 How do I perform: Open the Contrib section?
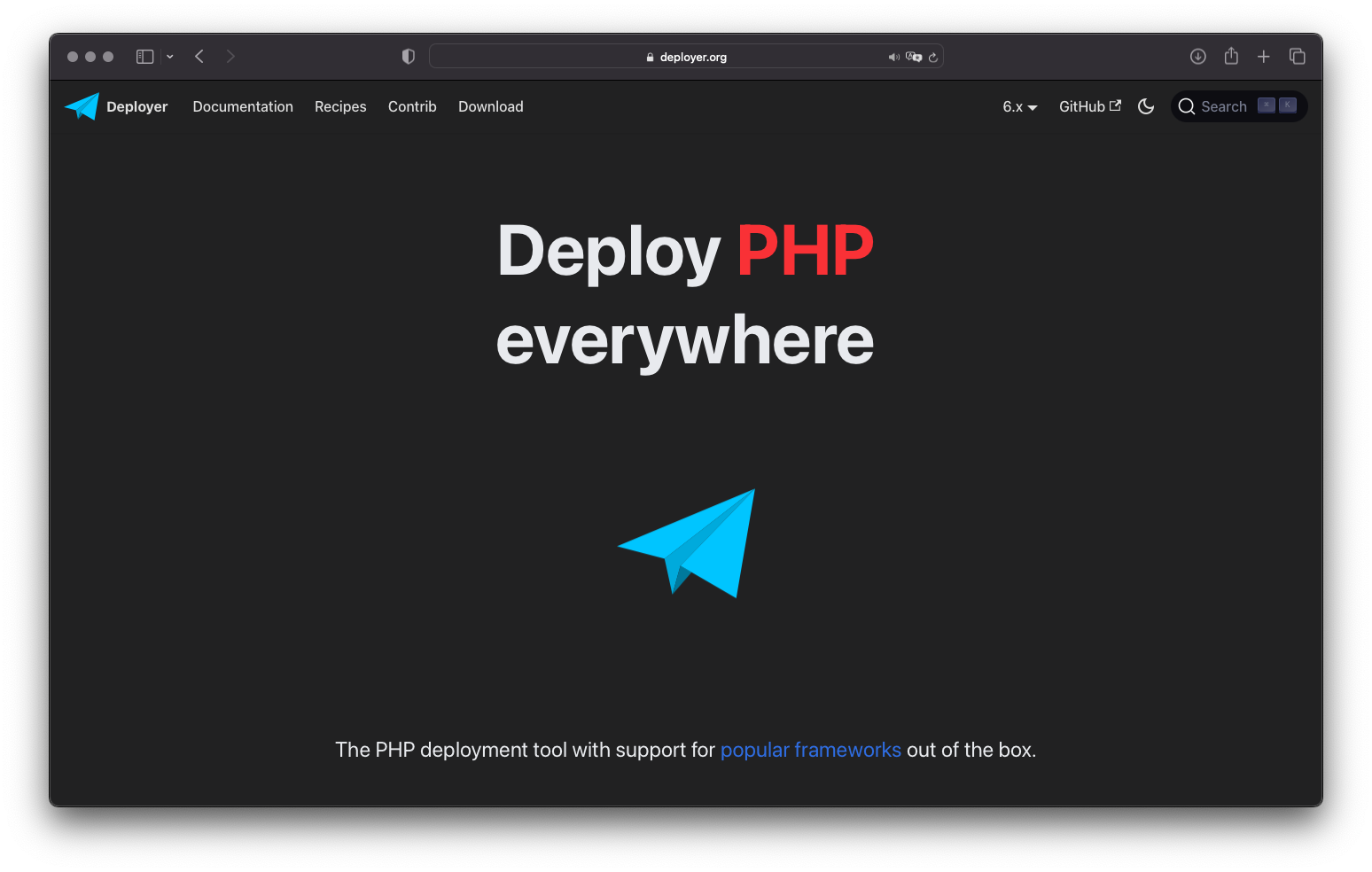point(412,106)
